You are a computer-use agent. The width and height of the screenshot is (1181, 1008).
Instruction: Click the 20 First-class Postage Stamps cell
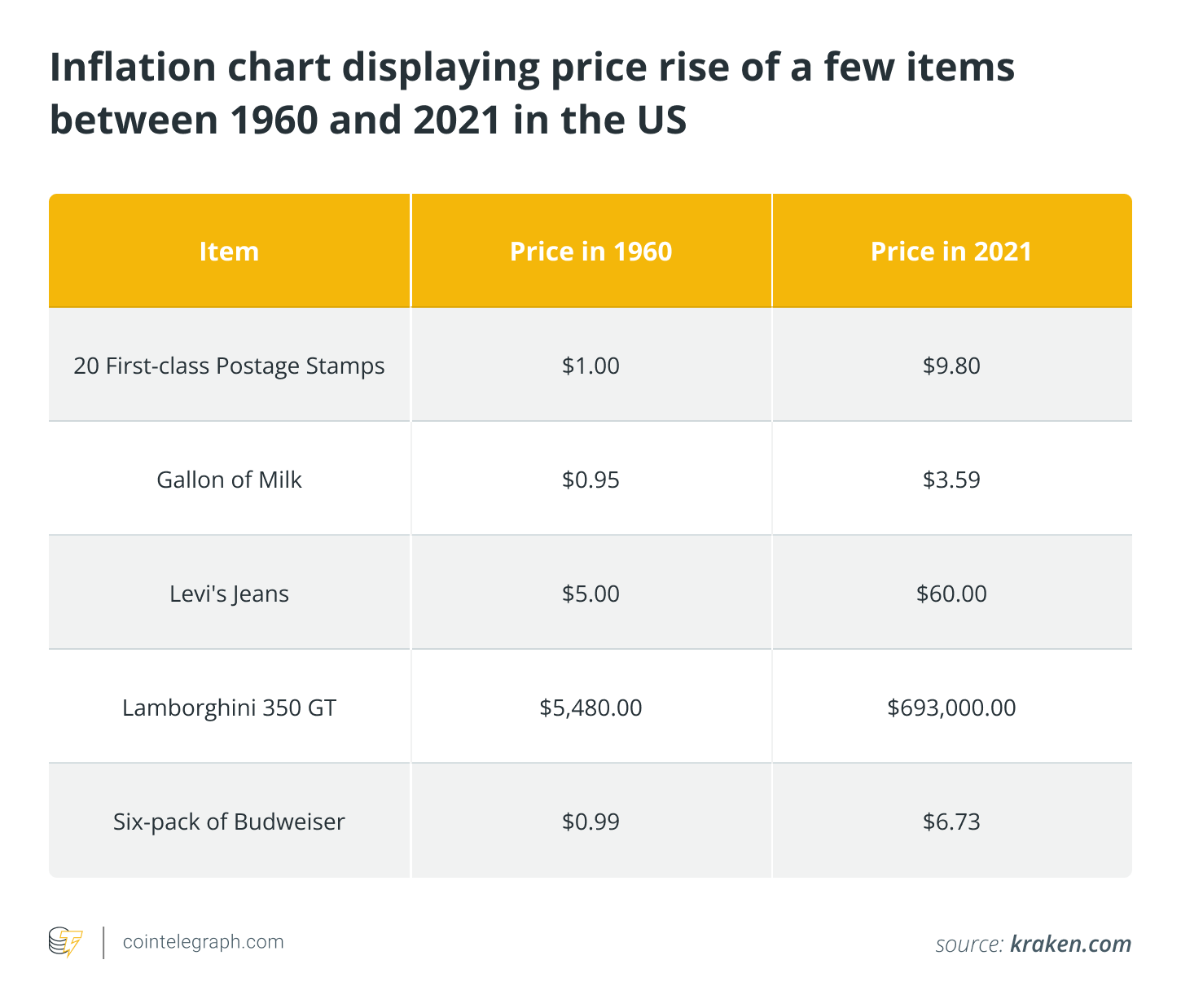click(229, 366)
